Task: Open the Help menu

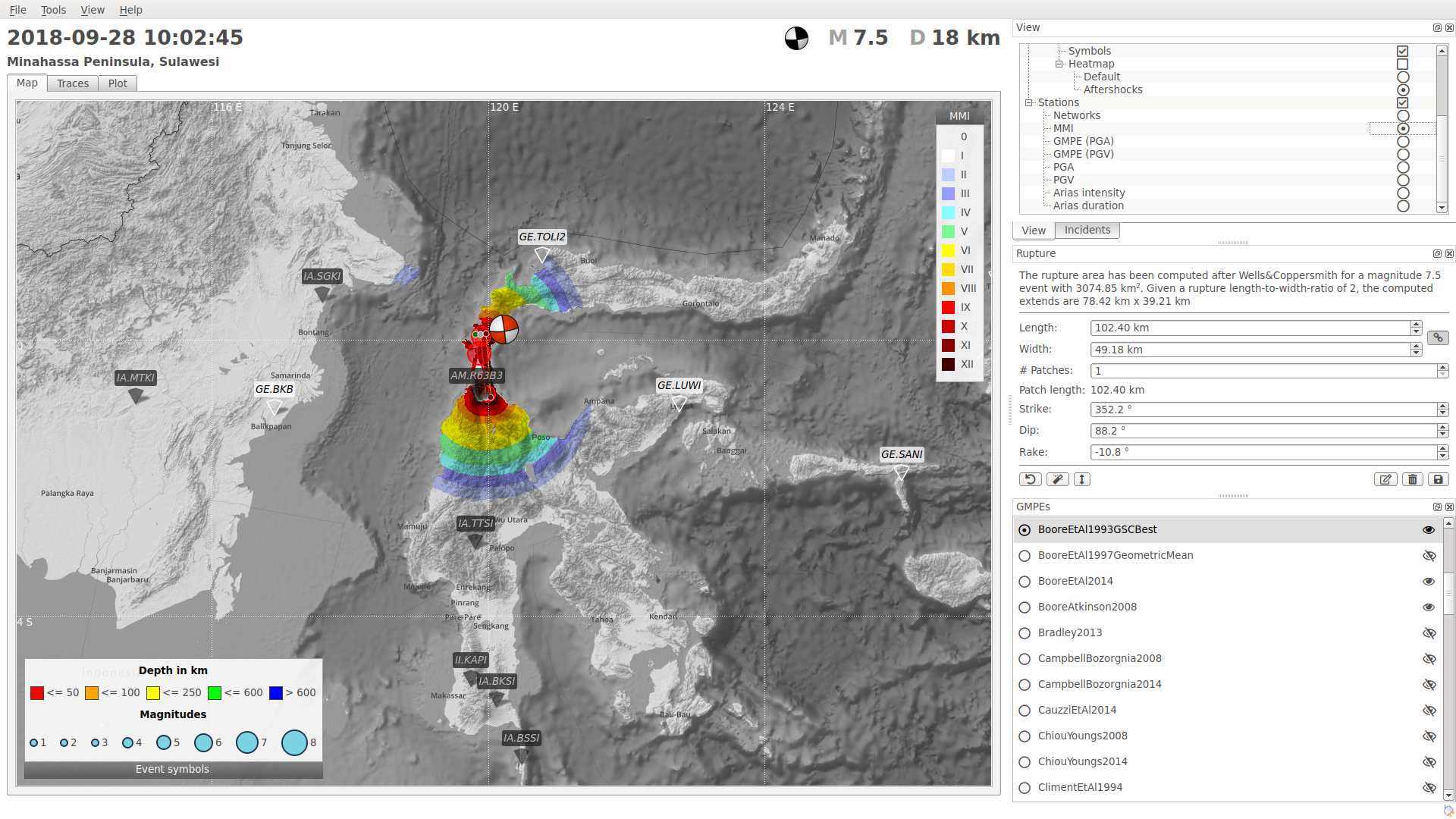Action: [130, 10]
